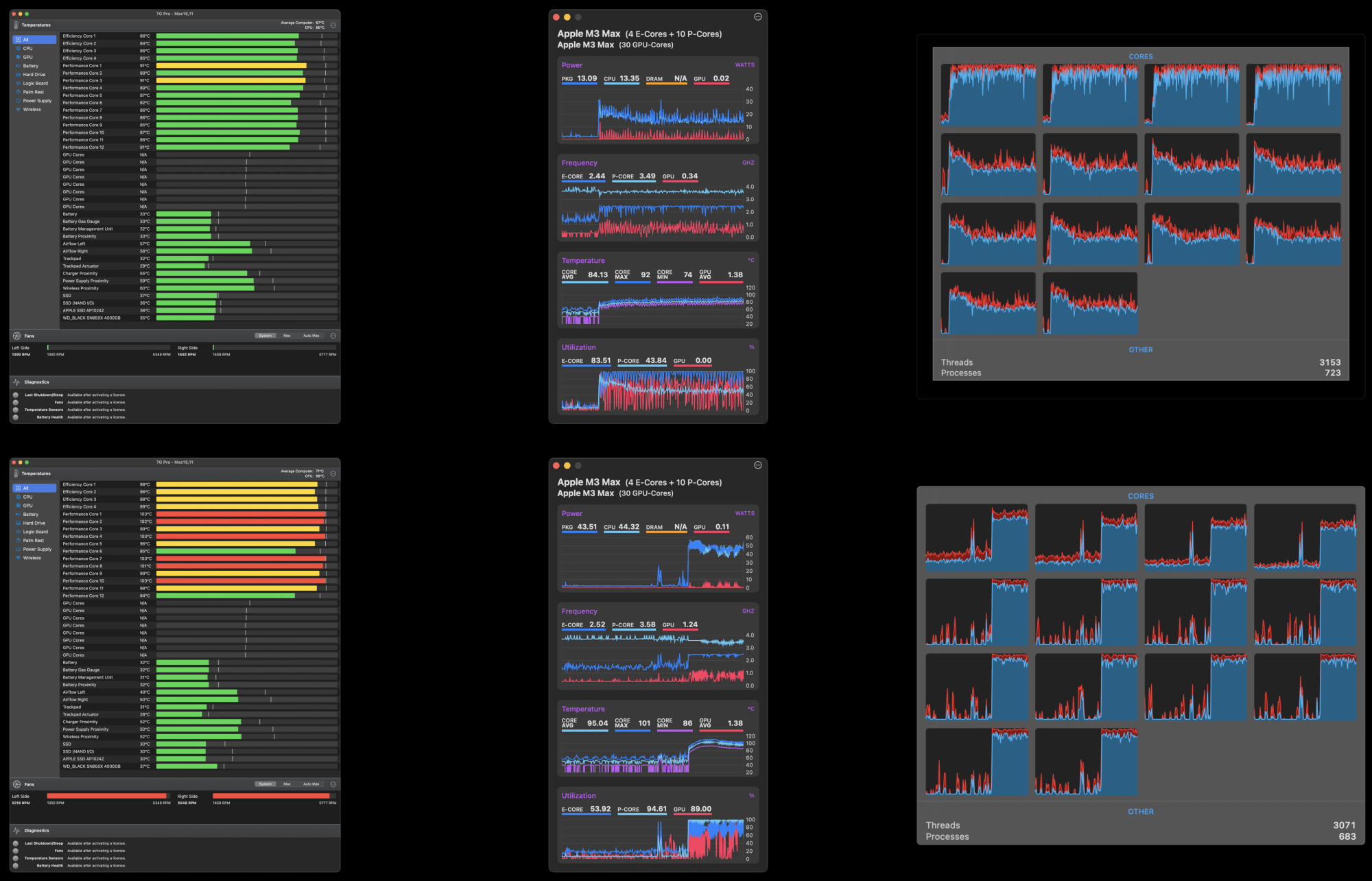Click Left Side fan bar reading 1390 RPM
This screenshot has width=1372, height=881.
pyautogui.click(x=108, y=348)
